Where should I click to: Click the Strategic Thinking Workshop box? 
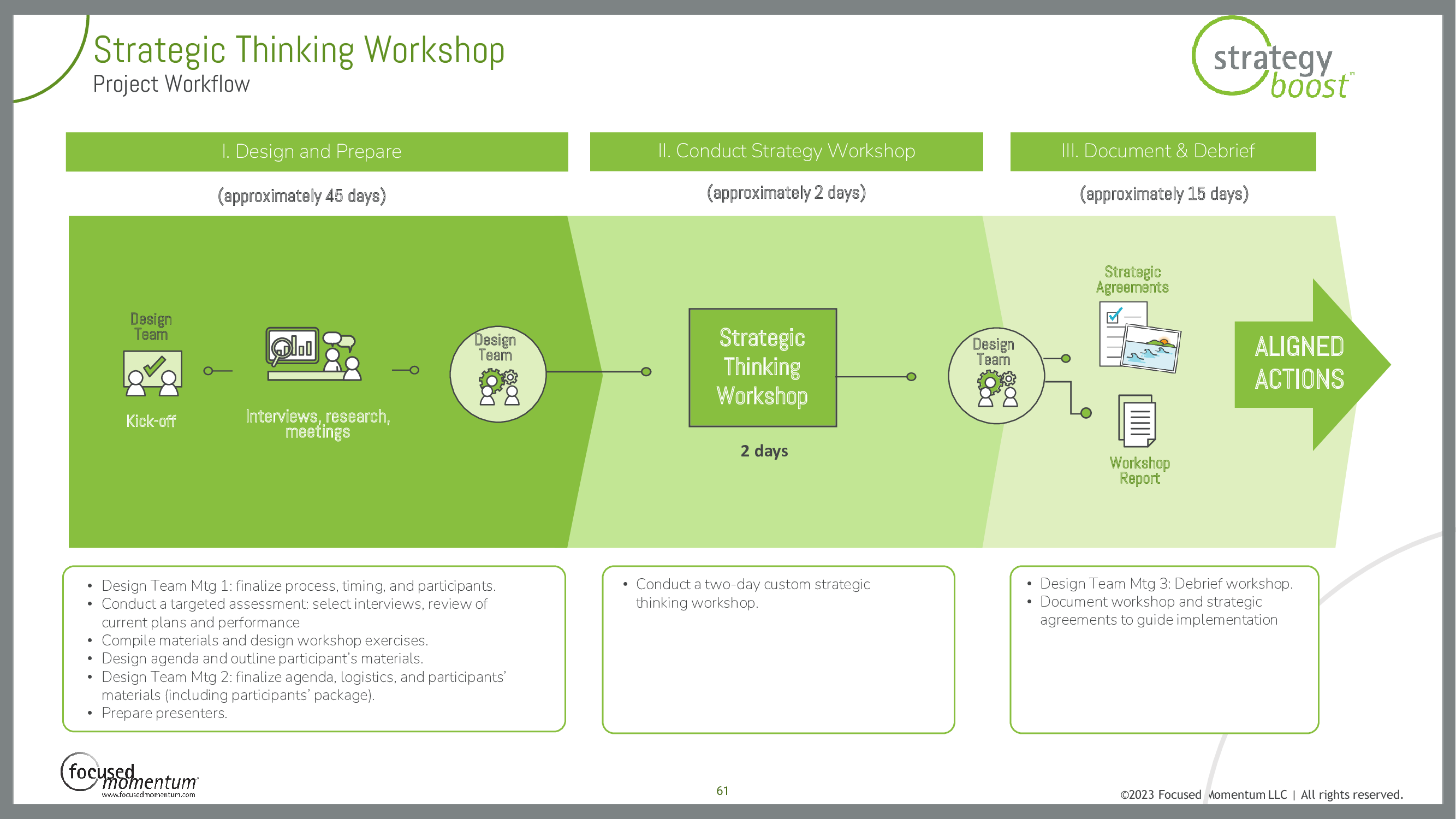click(x=763, y=367)
